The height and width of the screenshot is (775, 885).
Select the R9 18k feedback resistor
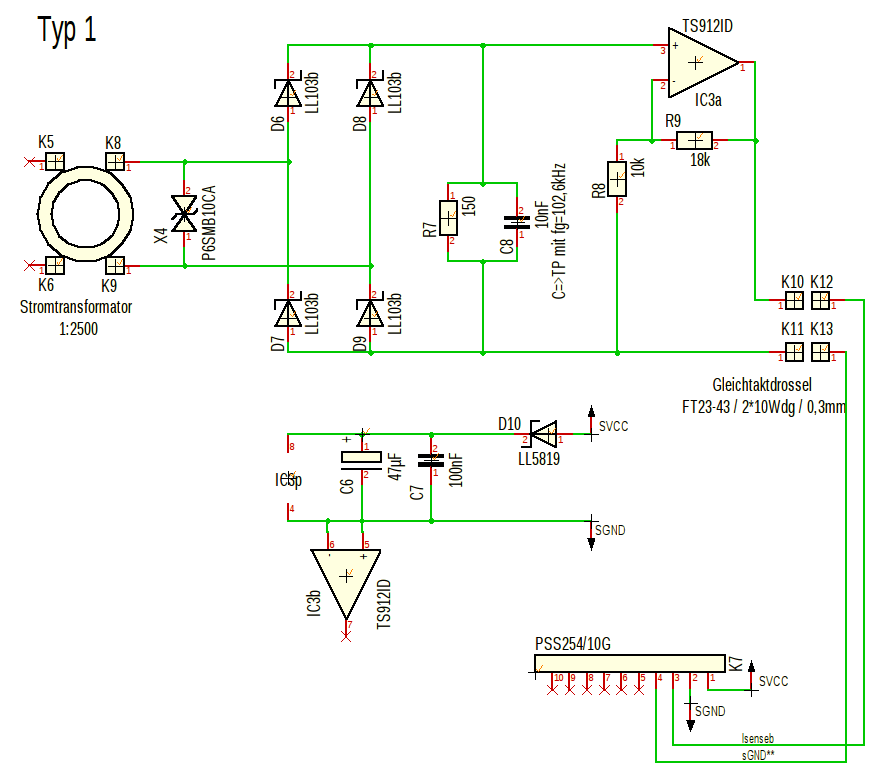tap(694, 141)
